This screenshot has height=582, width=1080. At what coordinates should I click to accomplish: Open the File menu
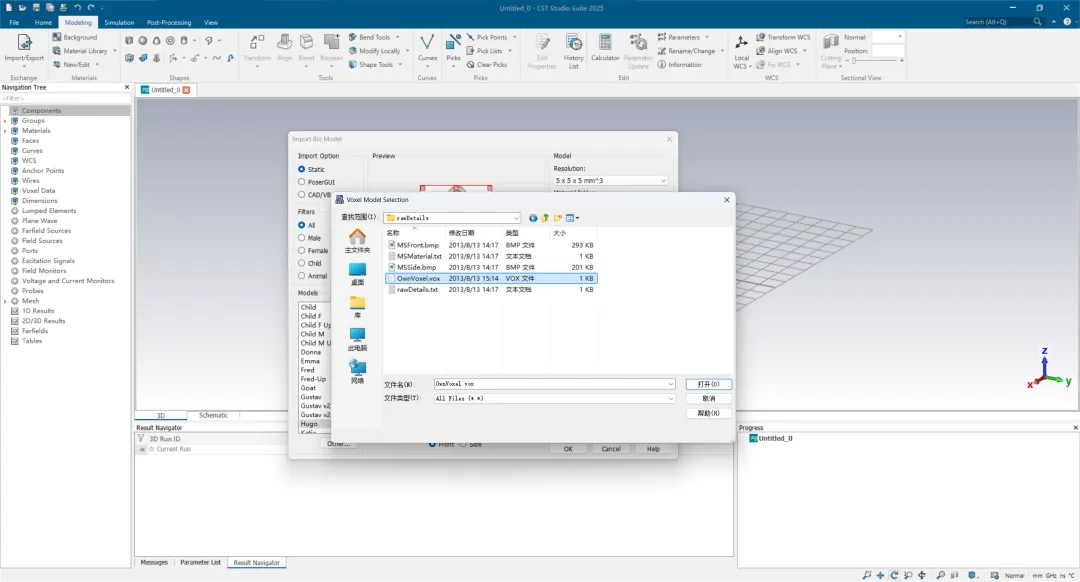tap(14, 23)
